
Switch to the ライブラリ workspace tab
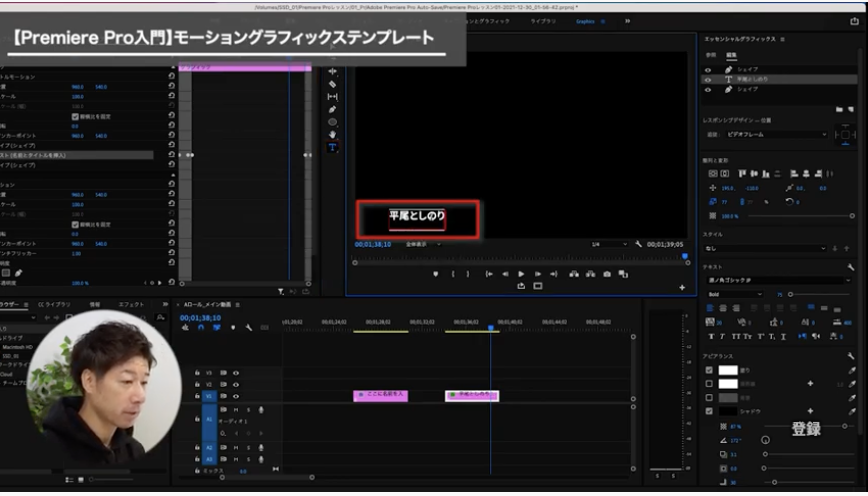click(x=543, y=22)
